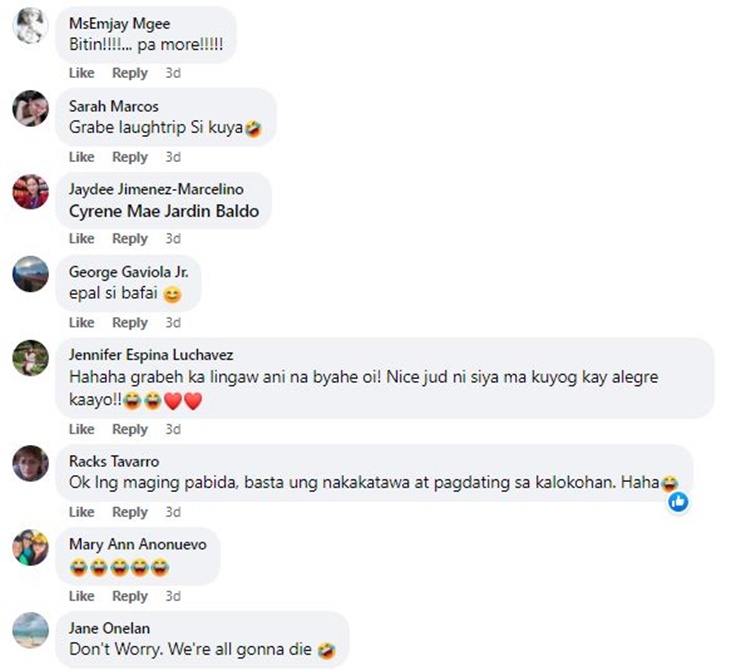Open MsEmjay Mgee's profile picture
The width and height of the screenshot is (750, 670).
(30, 26)
